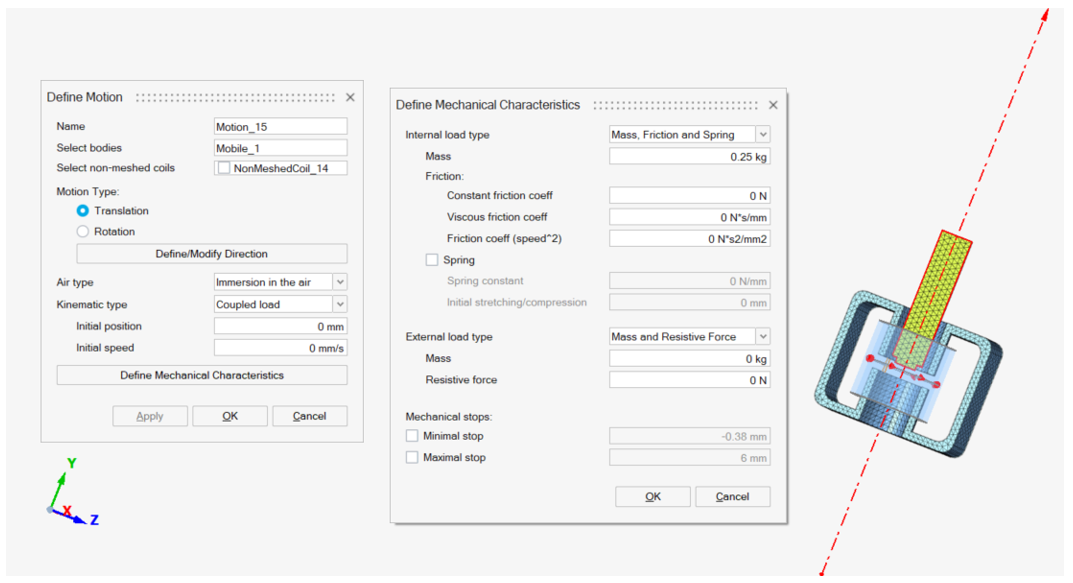This screenshot has width=1073, height=583.
Task: Cancel the Mechanical Characteristics dialog
Action: [732, 497]
